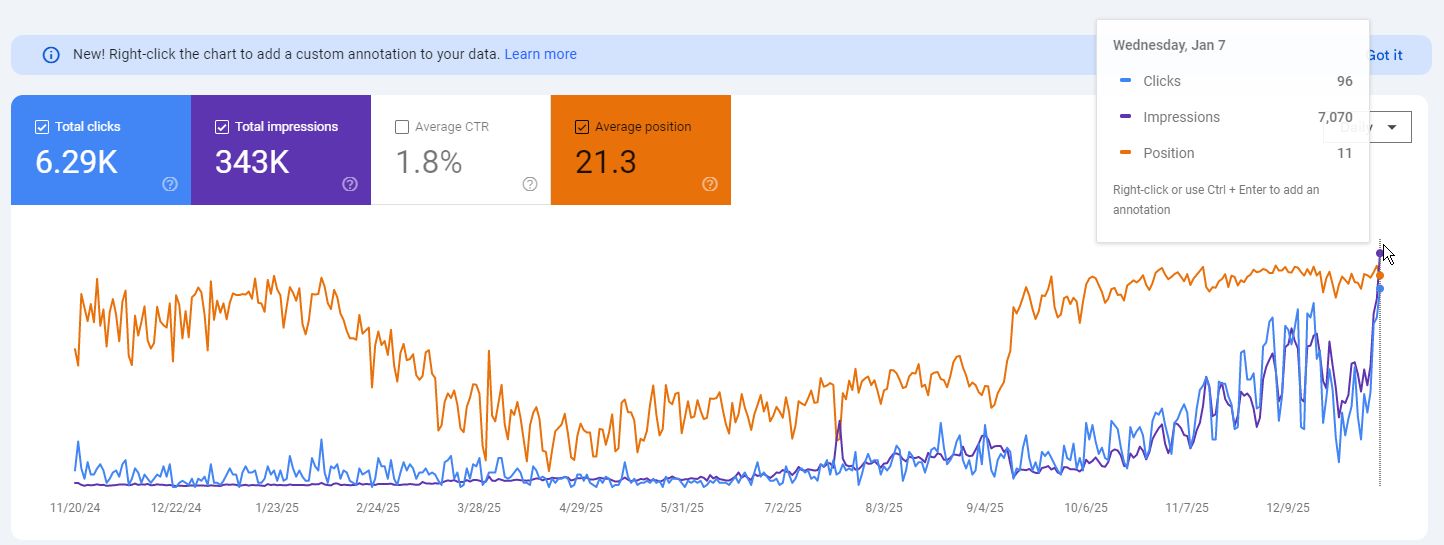
Task: Enable the Average CTR checkbox
Action: [x=402, y=127]
